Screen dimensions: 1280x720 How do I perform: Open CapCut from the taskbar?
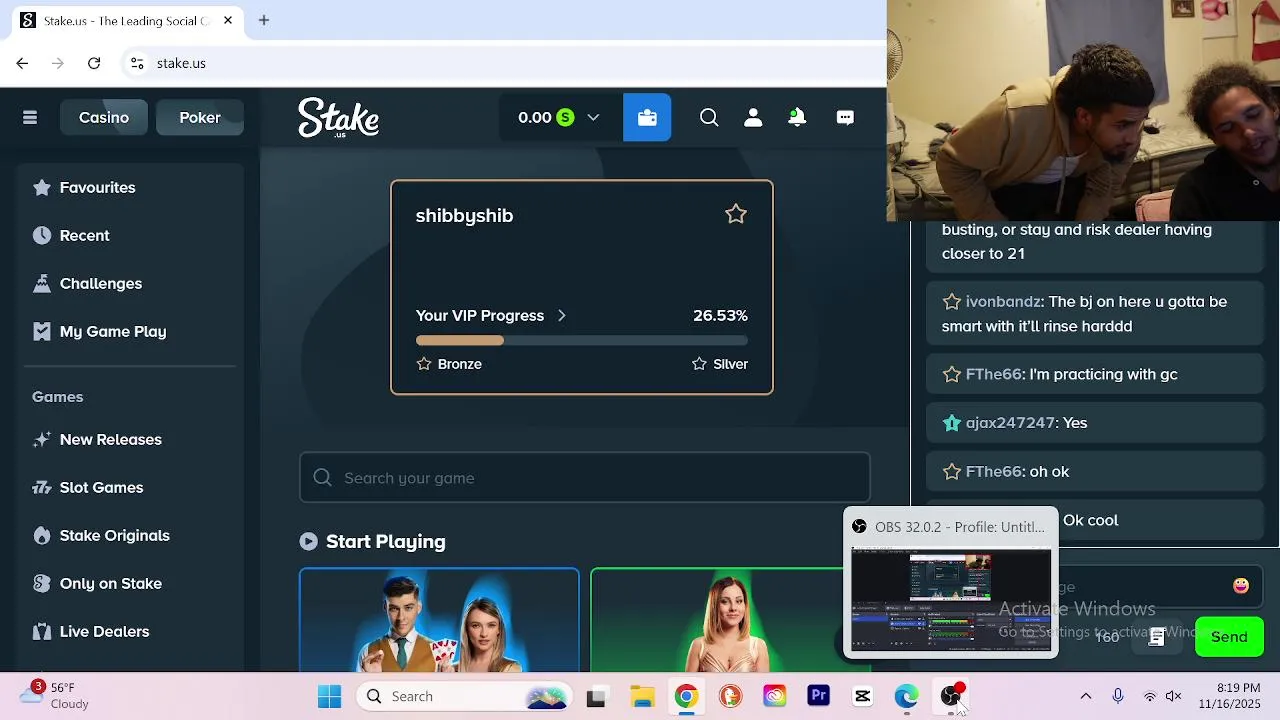(x=863, y=696)
